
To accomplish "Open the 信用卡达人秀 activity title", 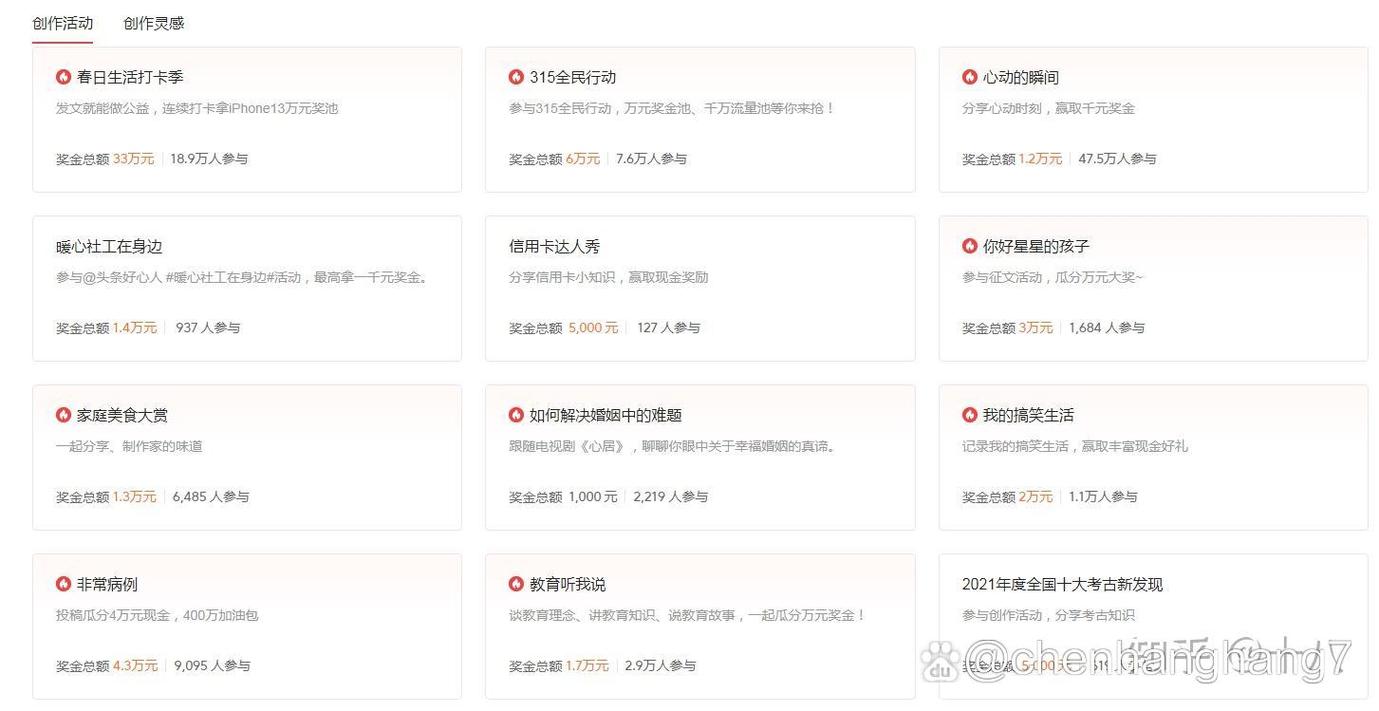I will [555, 246].
